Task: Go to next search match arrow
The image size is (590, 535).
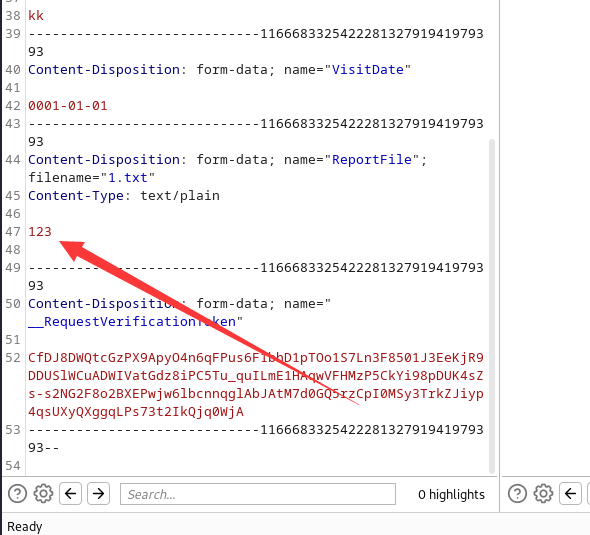Action: 99,494
